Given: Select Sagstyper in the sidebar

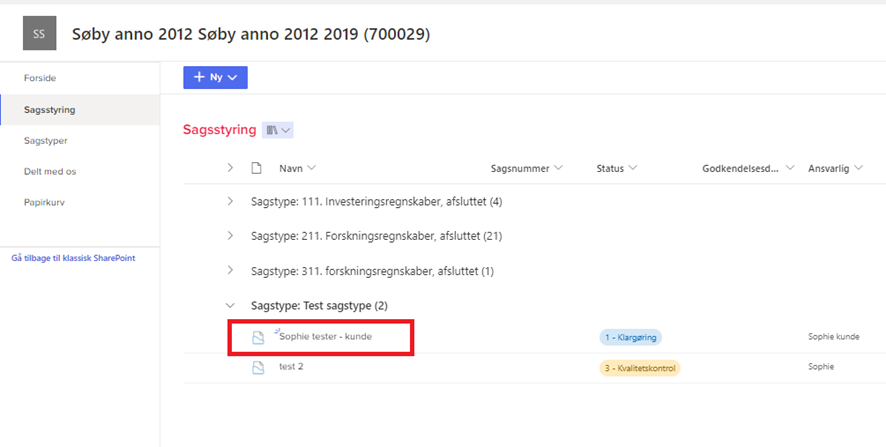Looking at the screenshot, I should click(x=46, y=141).
